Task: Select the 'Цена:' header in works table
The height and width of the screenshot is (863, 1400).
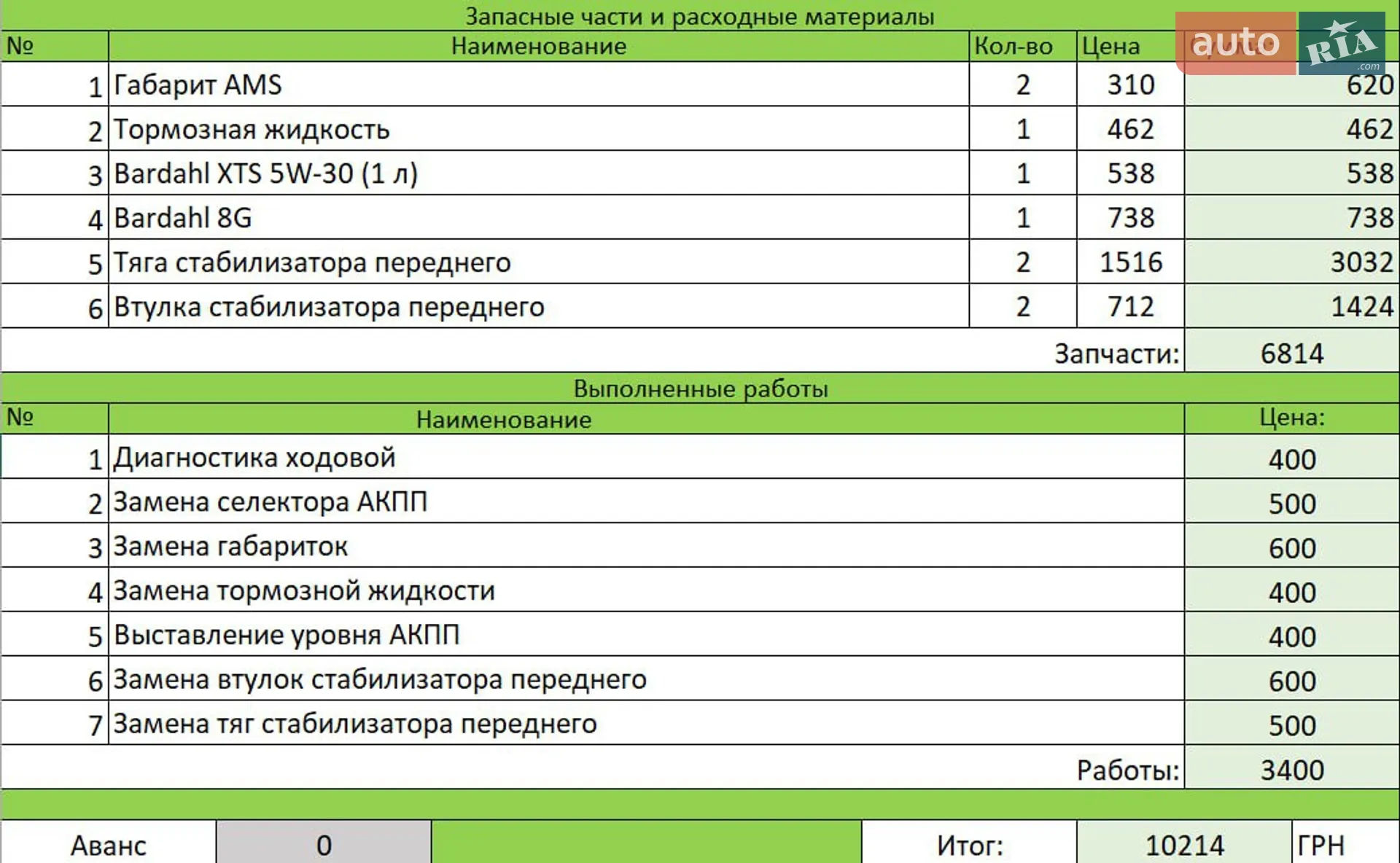Action: click(x=1292, y=418)
